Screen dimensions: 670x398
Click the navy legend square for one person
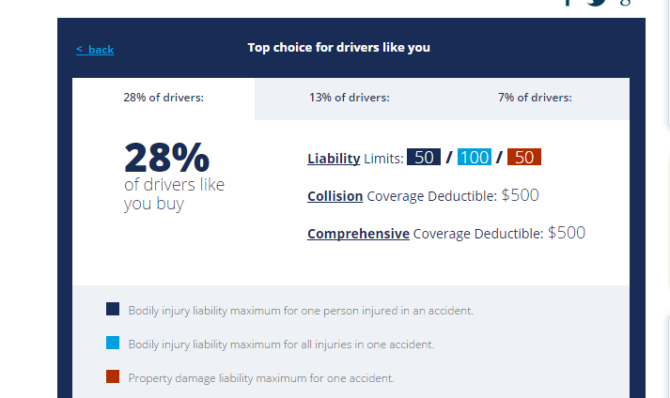(113, 309)
